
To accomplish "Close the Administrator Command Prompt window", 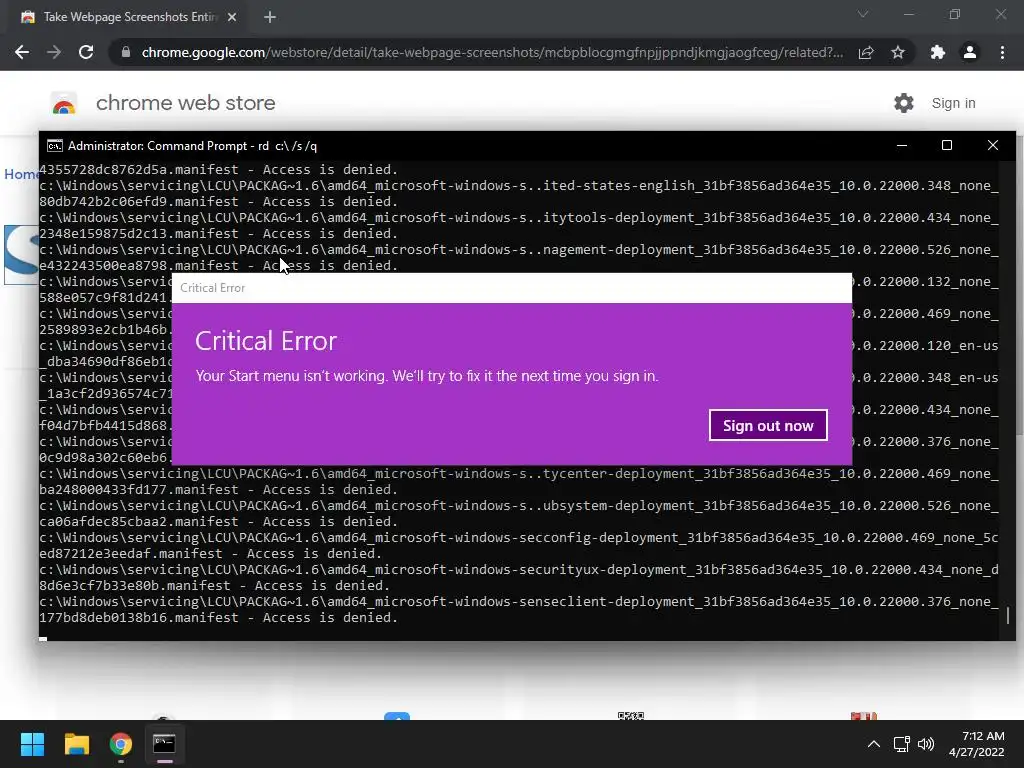I will pos(993,146).
